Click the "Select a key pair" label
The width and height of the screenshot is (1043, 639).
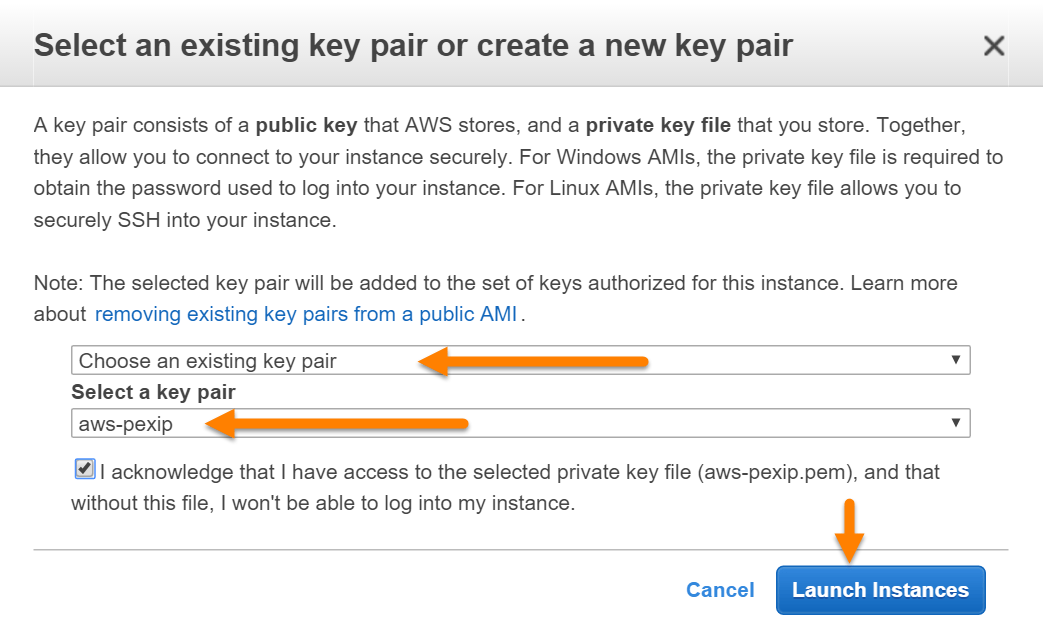tap(153, 392)
